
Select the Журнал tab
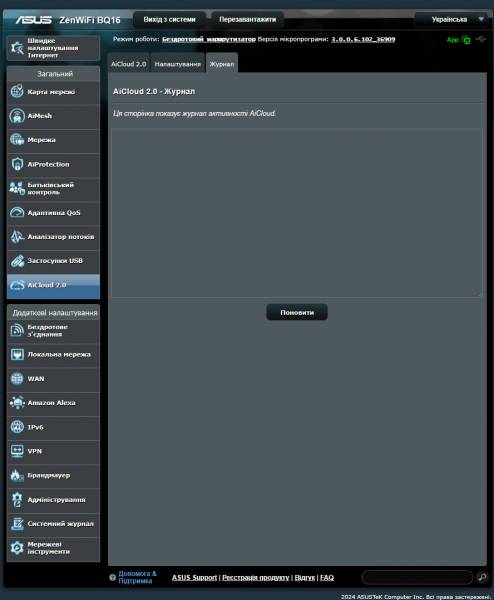[x=222, y=64]
